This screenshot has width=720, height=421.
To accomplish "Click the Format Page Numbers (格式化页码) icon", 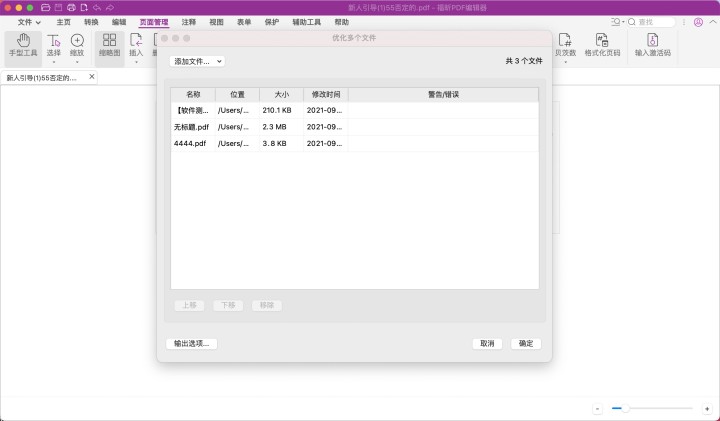I will click(602, 41).
